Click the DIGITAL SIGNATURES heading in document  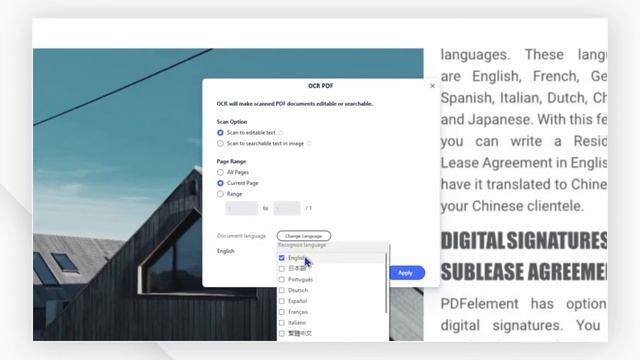pos(524,240)
